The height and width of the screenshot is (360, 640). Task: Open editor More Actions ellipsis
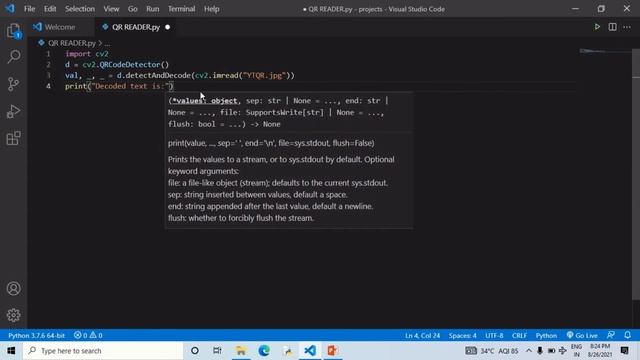point(627,27)
